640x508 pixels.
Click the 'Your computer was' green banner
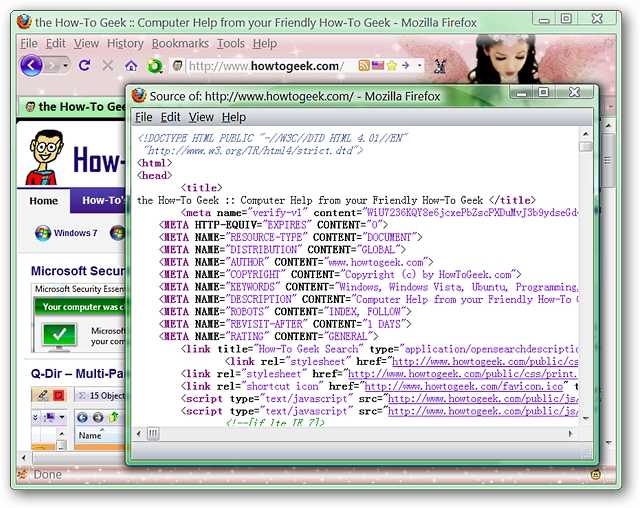point(82,307)
